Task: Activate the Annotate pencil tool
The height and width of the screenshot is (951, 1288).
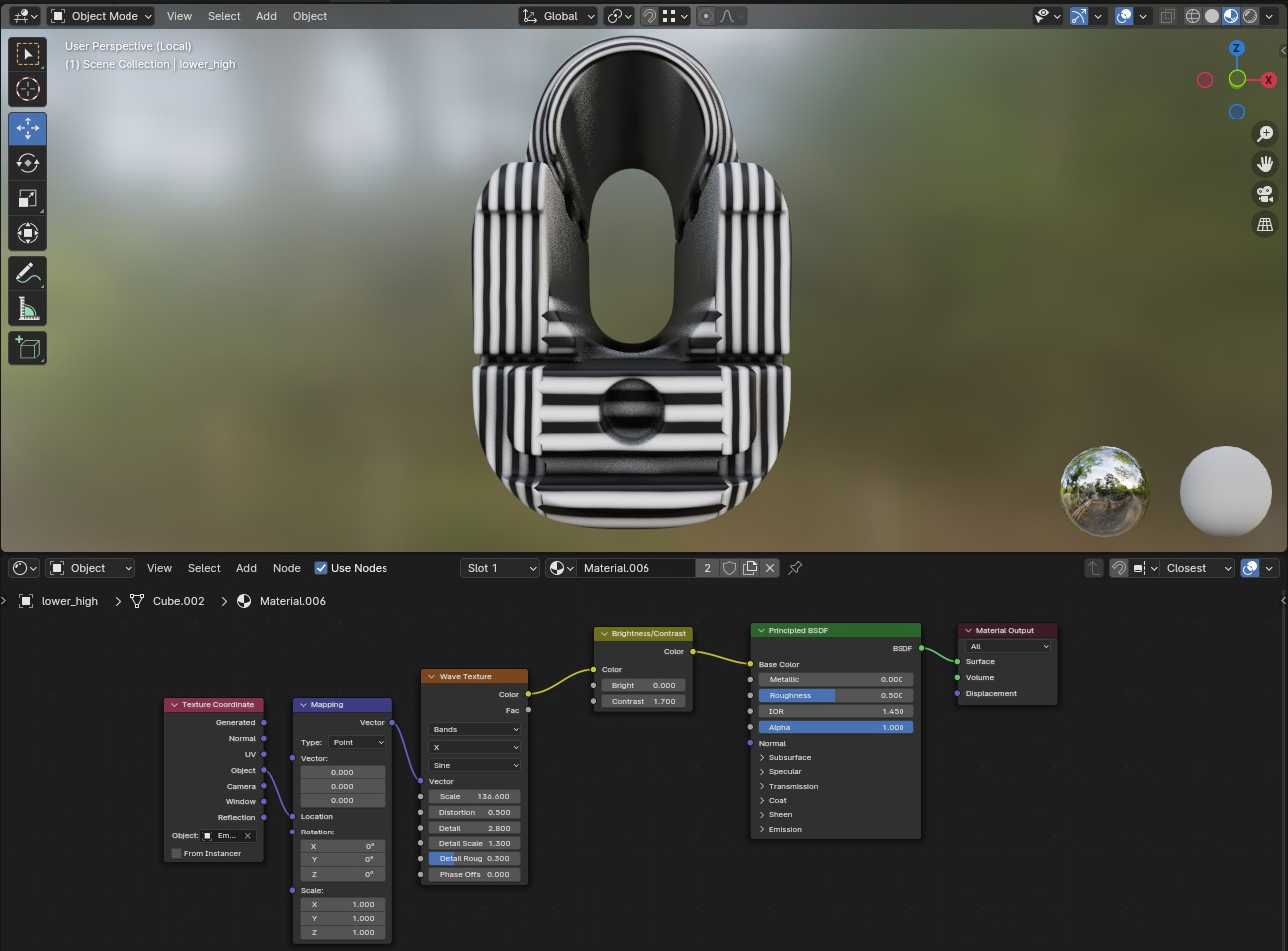Action: point(28,273)
